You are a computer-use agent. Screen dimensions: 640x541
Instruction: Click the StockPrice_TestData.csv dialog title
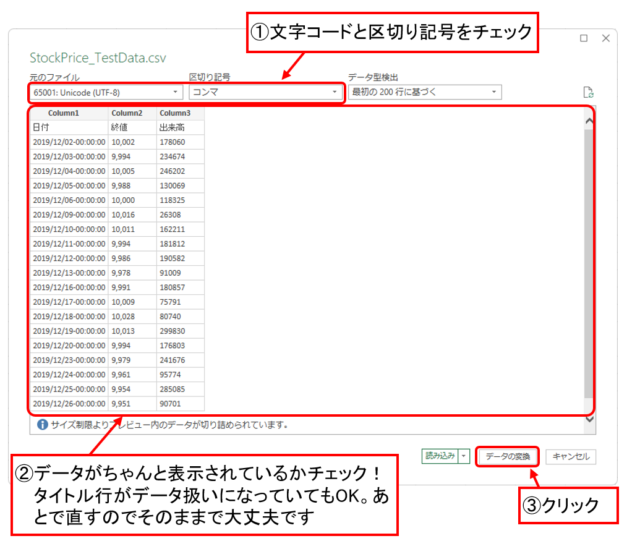click(98, 58)
